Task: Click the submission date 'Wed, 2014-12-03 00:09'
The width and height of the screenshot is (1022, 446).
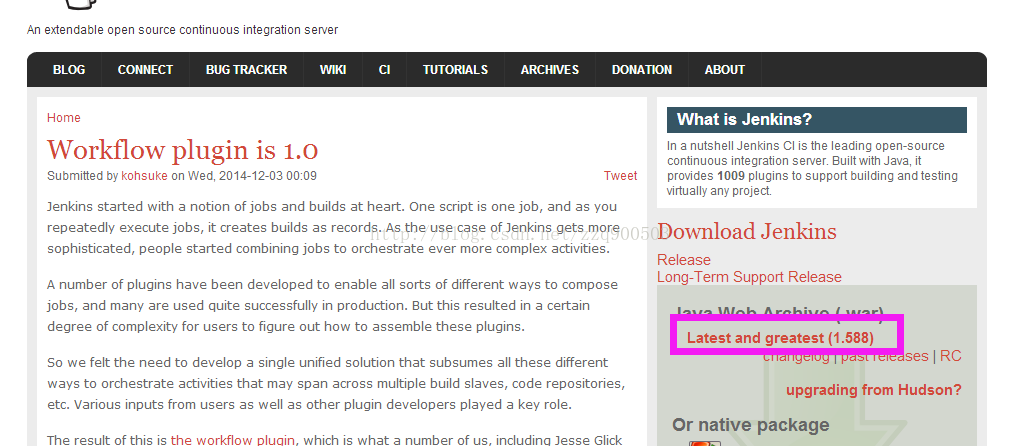Action: (x=253, y=175)
